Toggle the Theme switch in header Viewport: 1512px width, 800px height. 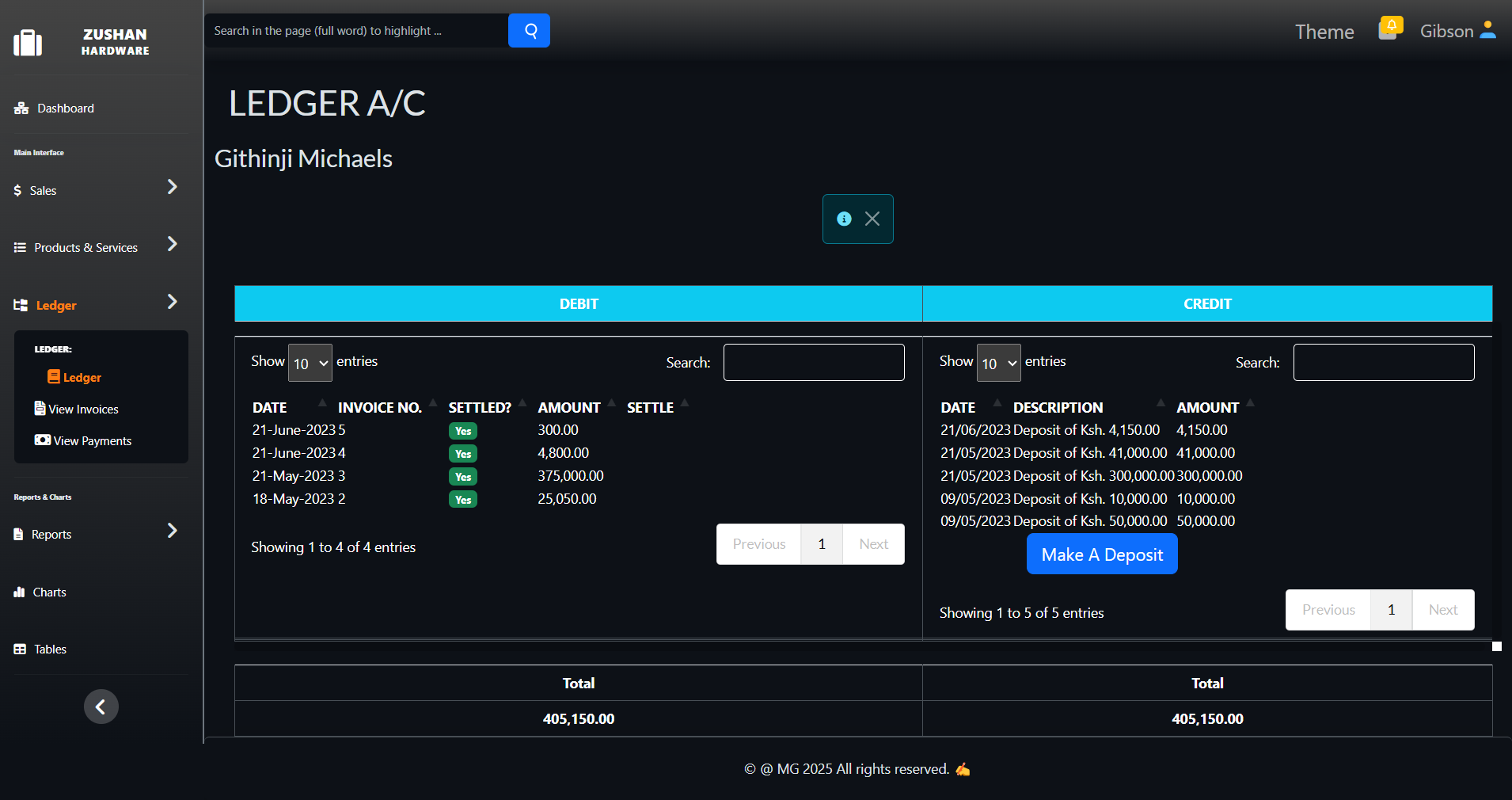(1324, 32)
